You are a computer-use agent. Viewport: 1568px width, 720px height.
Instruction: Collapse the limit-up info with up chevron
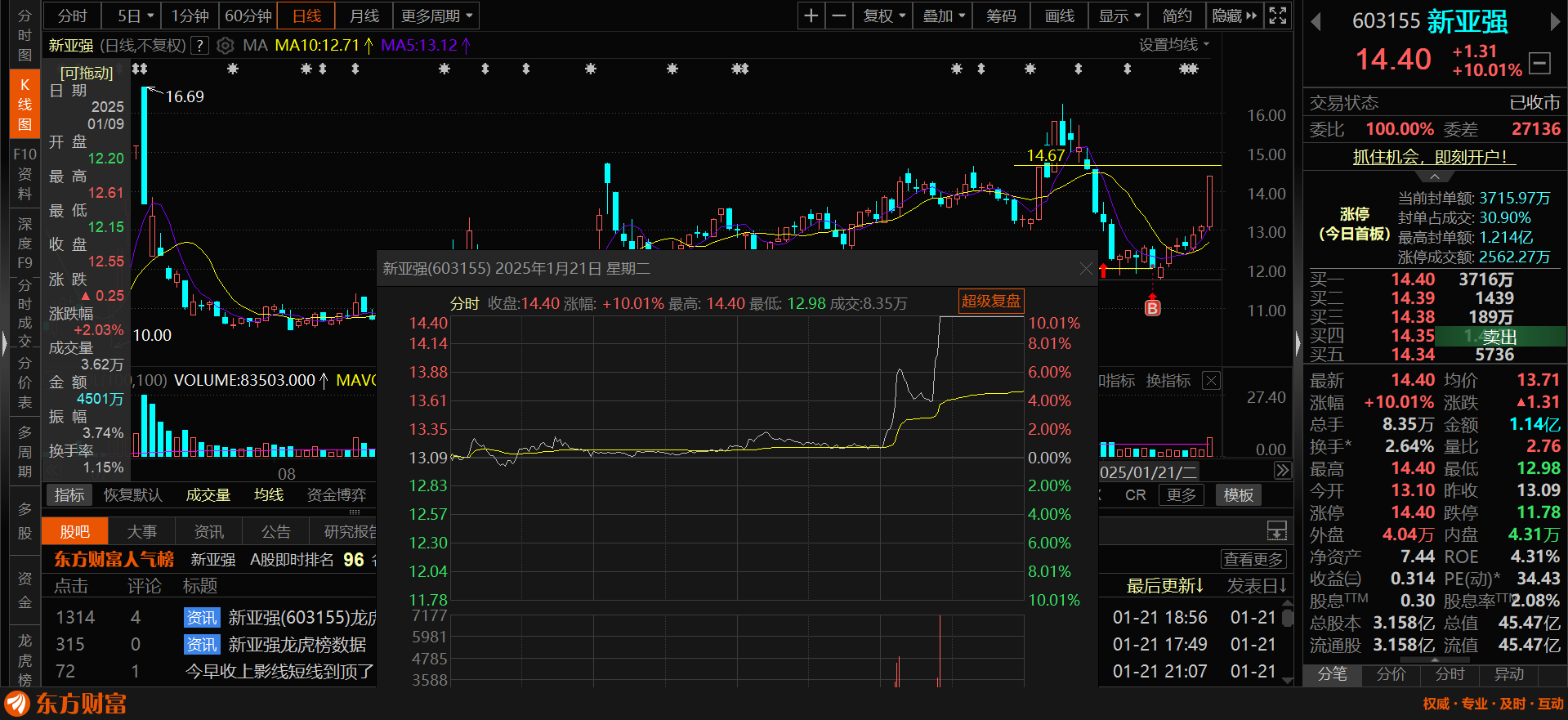point(1435,177)
